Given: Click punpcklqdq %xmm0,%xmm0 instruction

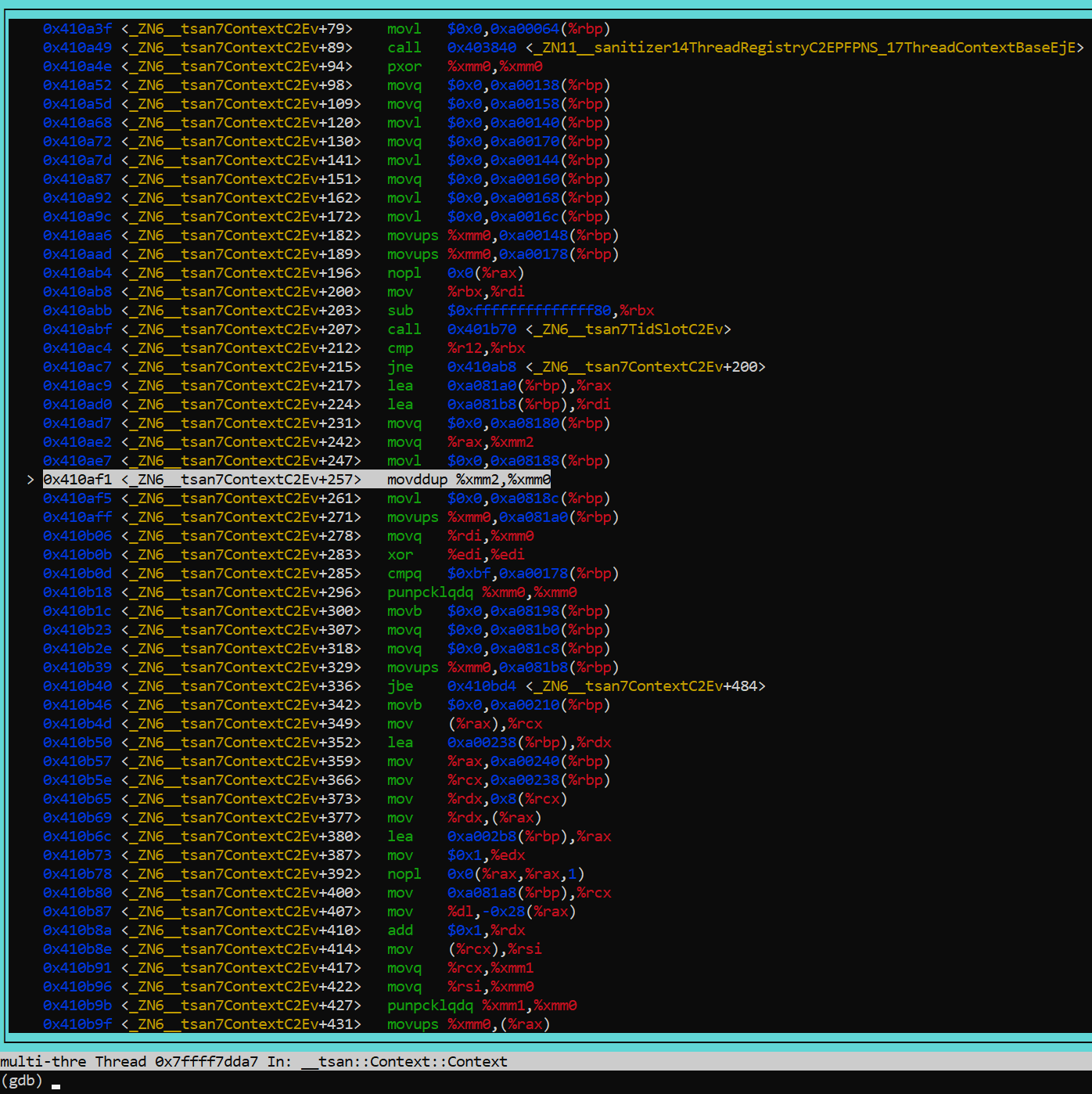Looking at the screenshot, I should pyautogui.click(x=482, y=592).
